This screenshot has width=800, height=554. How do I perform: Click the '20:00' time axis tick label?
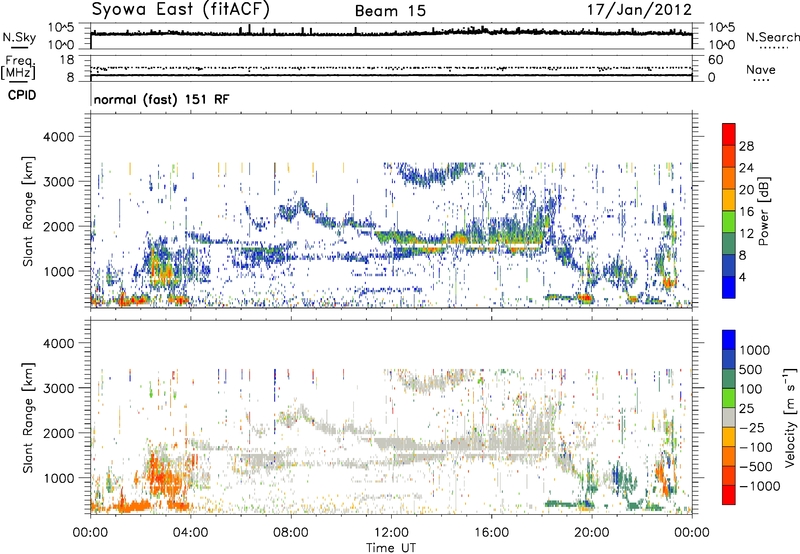click(x=592, y=533)
